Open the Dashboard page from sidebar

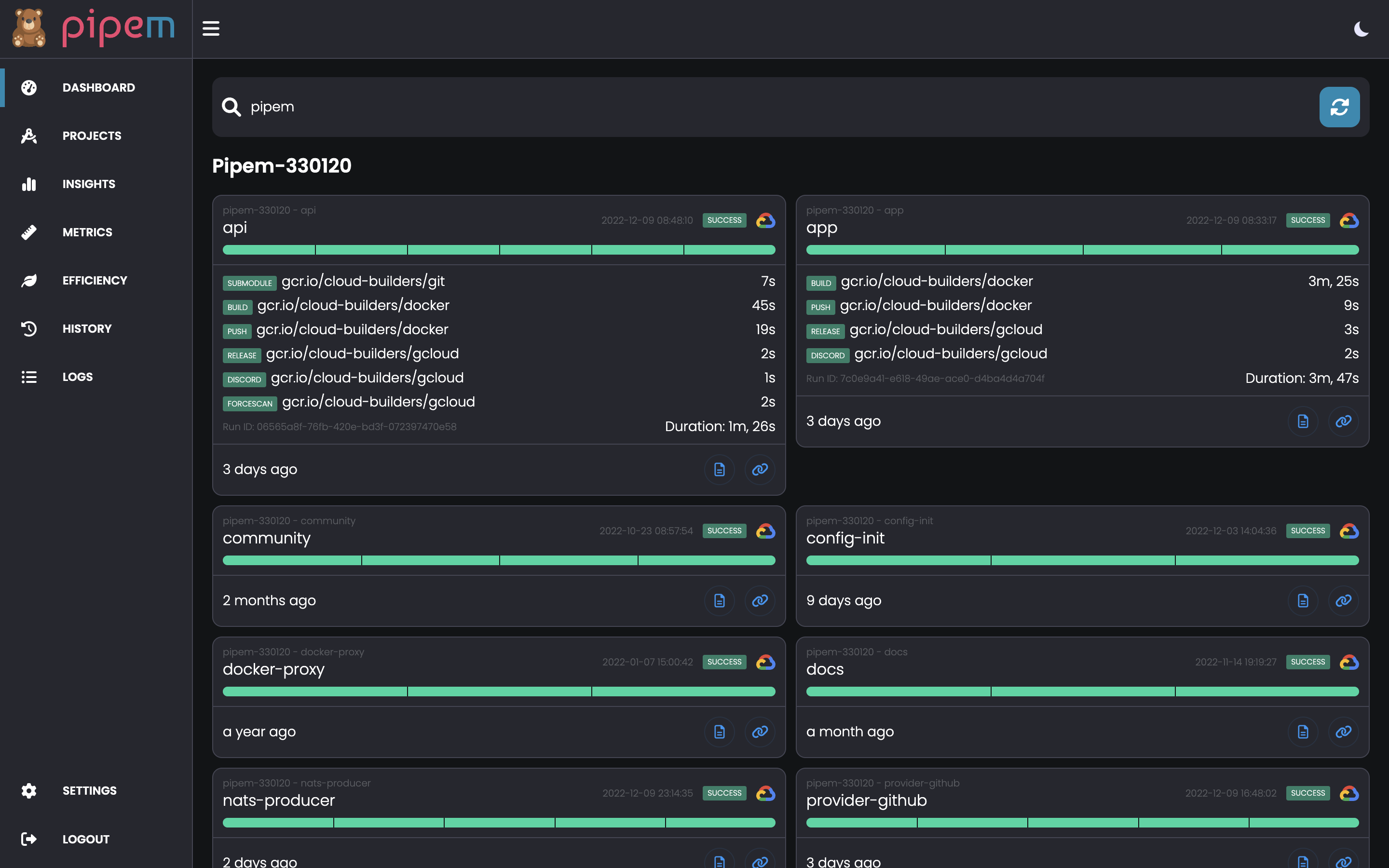click(x=97, y=87)
